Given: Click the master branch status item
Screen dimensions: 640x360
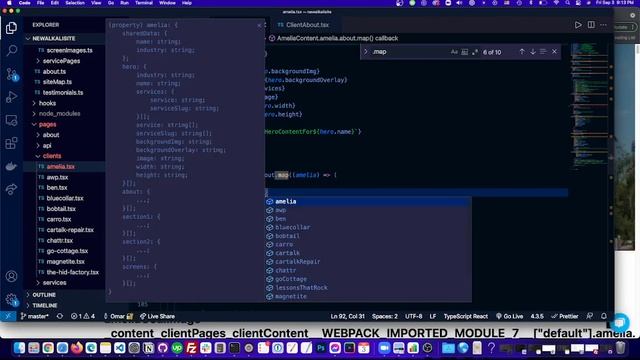Looking at the screenshot, I should [34, 316].
